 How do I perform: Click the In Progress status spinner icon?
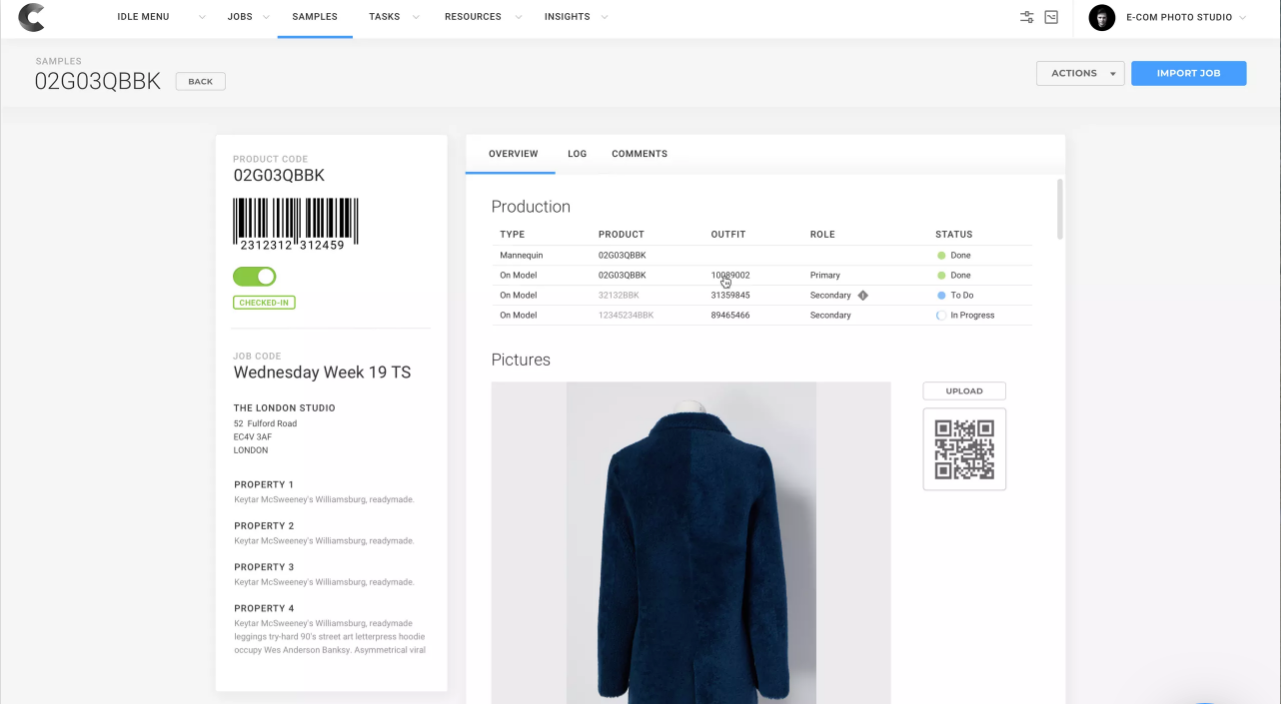pos(941,315)
